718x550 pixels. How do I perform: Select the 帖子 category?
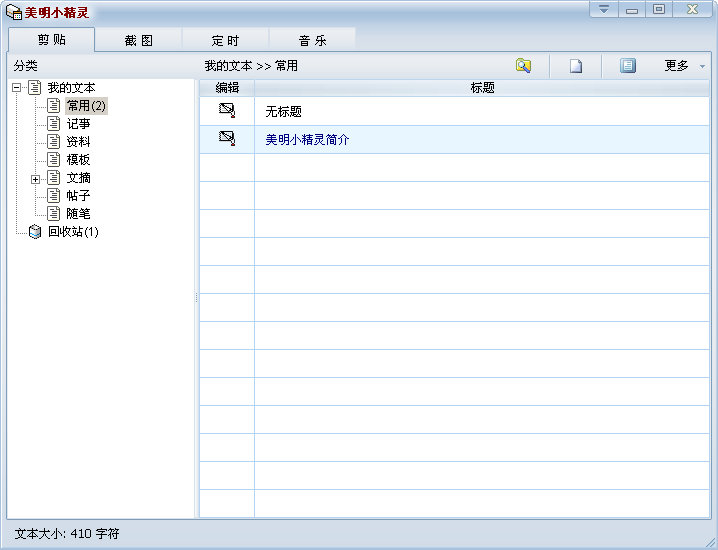(78, 196)
